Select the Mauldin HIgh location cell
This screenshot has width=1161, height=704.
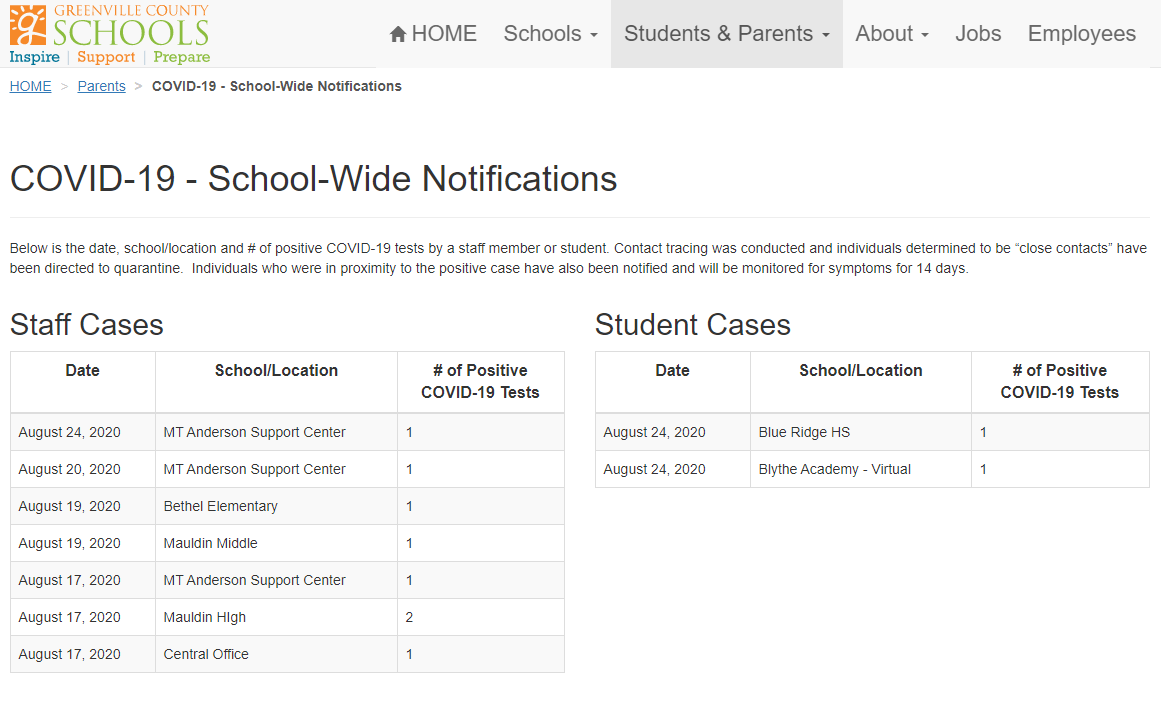[276, 617]
